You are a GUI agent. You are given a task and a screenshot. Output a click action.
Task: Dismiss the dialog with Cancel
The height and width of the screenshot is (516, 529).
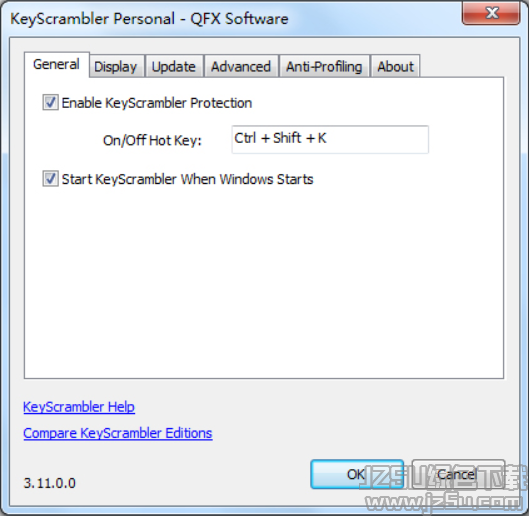pyautogui.click(x=458, y=474)
